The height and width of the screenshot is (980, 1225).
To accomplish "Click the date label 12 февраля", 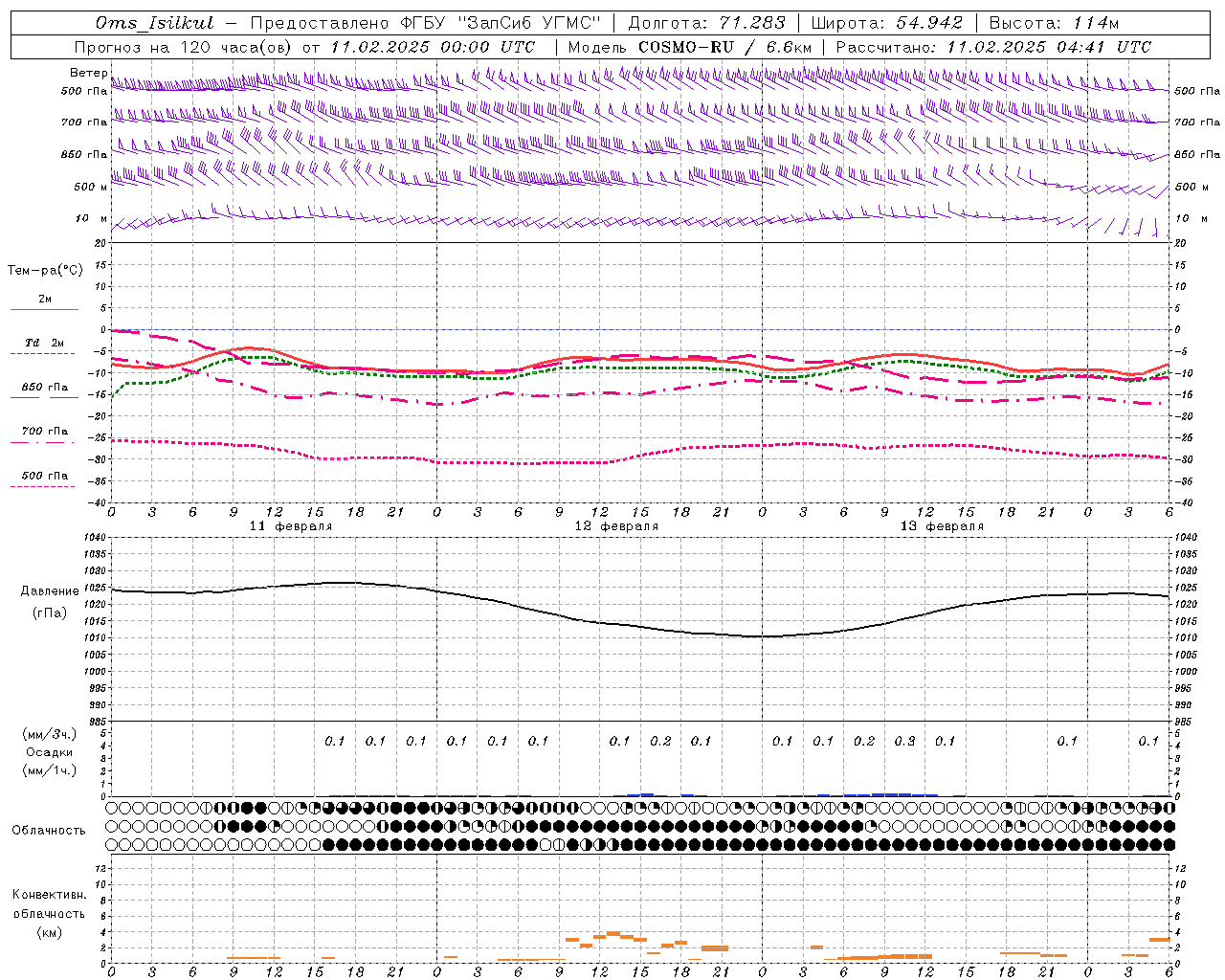I will [616, 526].
